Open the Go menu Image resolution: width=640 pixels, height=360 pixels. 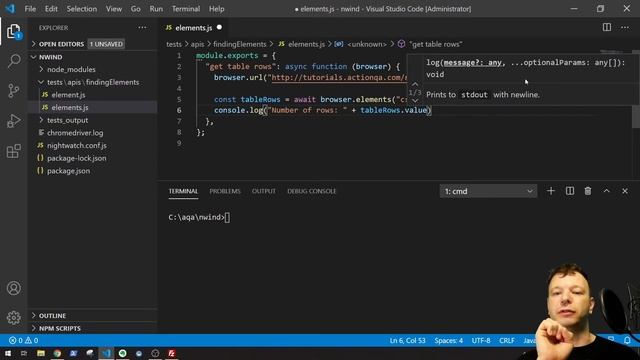[x=136, y=9]
